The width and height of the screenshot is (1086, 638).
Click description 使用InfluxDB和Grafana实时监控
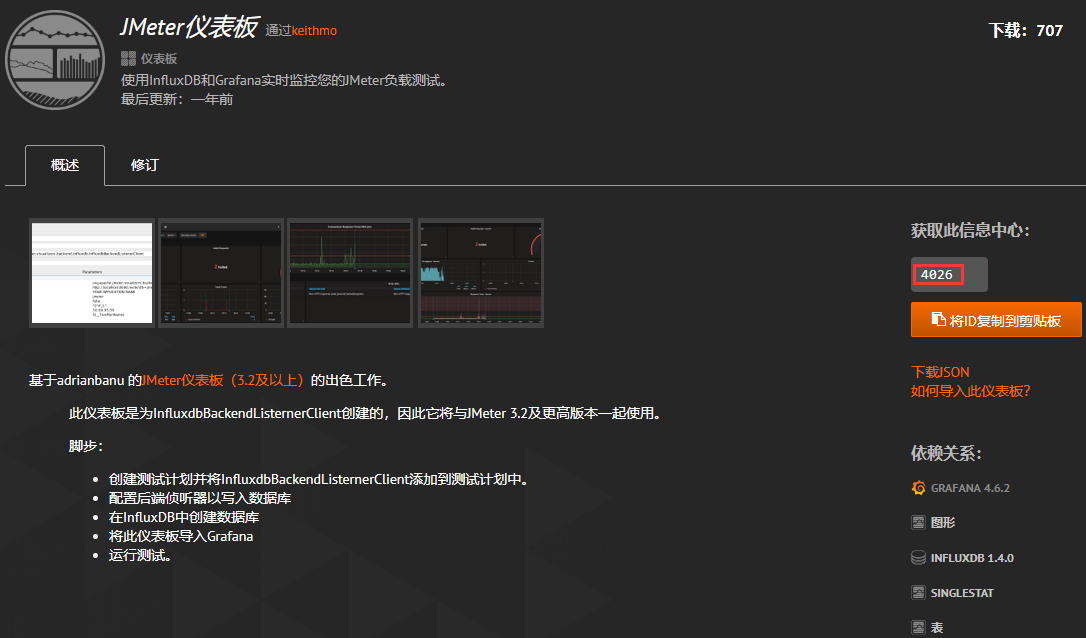[285, 80]
